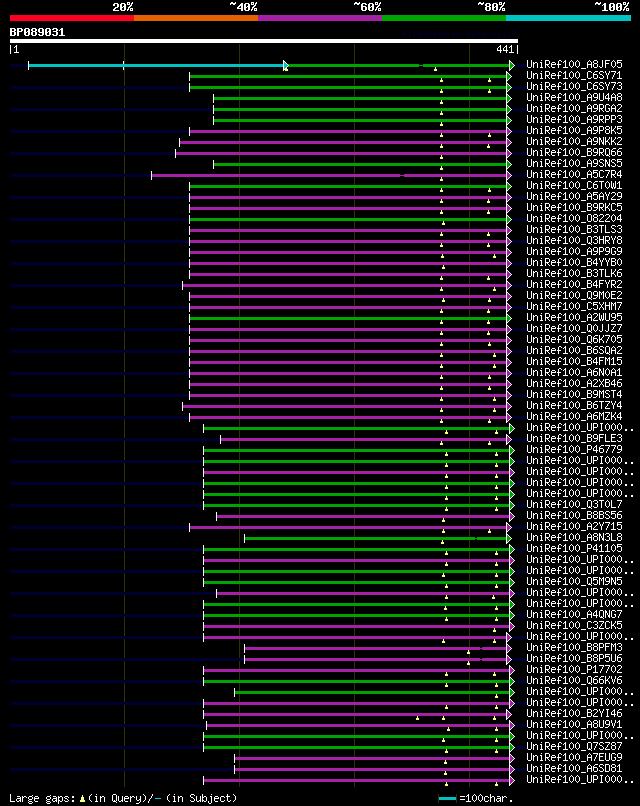Click the green ~80% legend segment
Screen dimensions: 640x806
444,18
